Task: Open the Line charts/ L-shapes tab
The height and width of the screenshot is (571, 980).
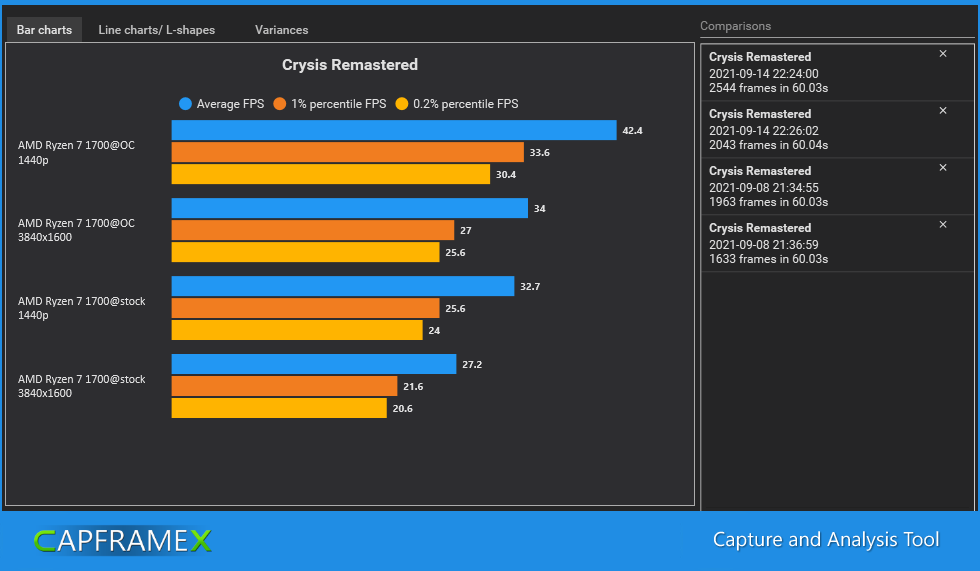Action: tap(156, 29)
